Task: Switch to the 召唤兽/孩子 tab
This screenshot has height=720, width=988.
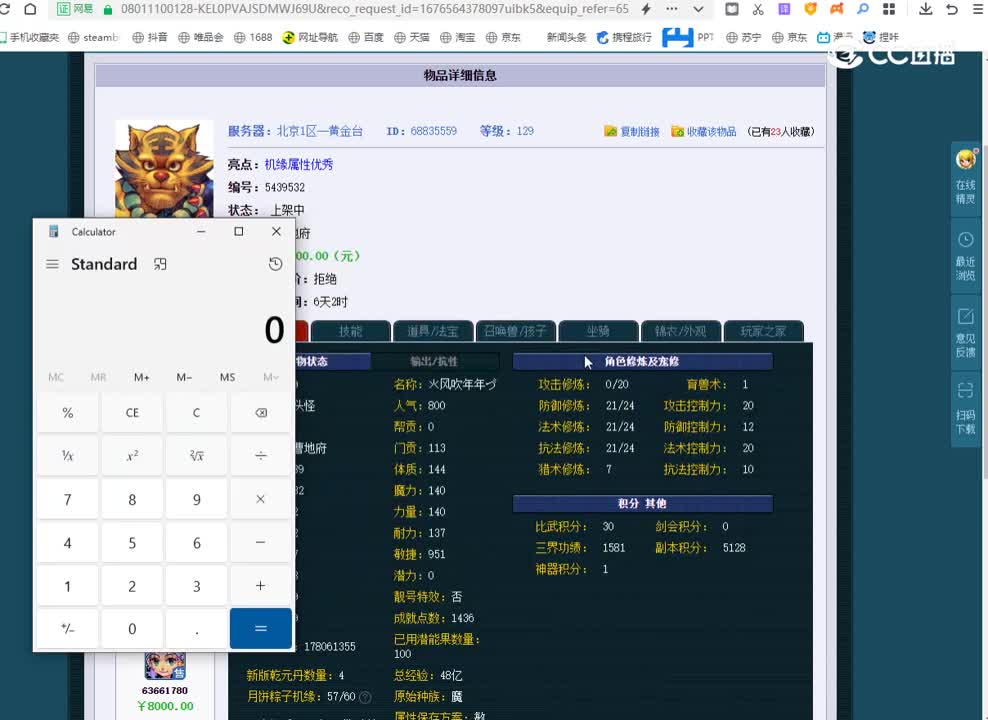Action: [517, 330]
